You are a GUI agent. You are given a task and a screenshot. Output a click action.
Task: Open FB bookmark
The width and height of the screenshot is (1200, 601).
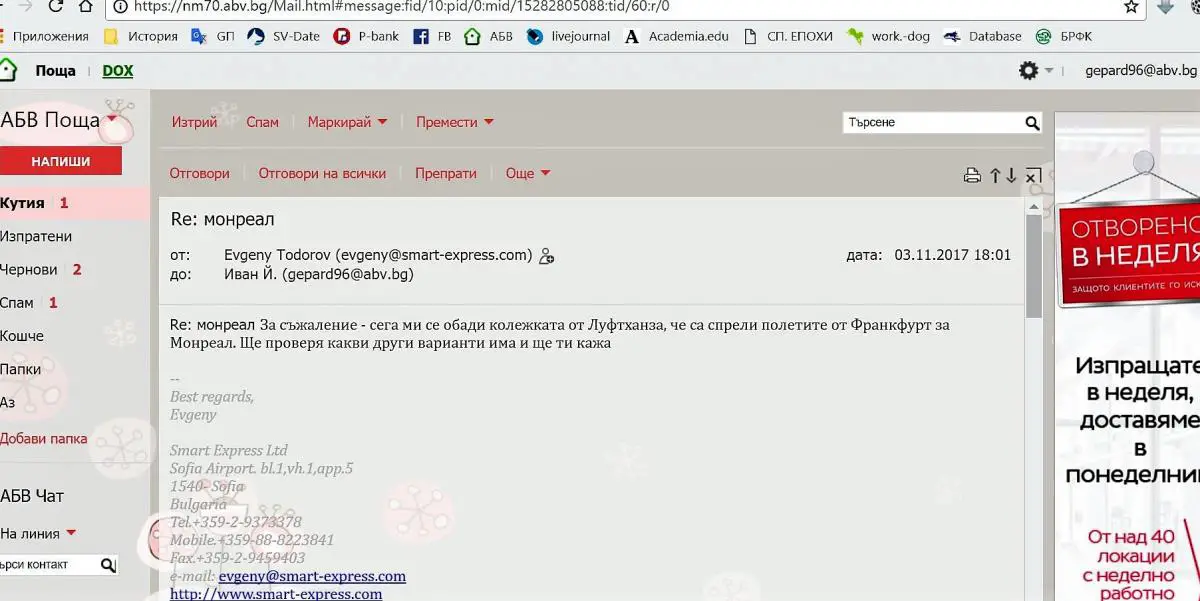[432, 36]
